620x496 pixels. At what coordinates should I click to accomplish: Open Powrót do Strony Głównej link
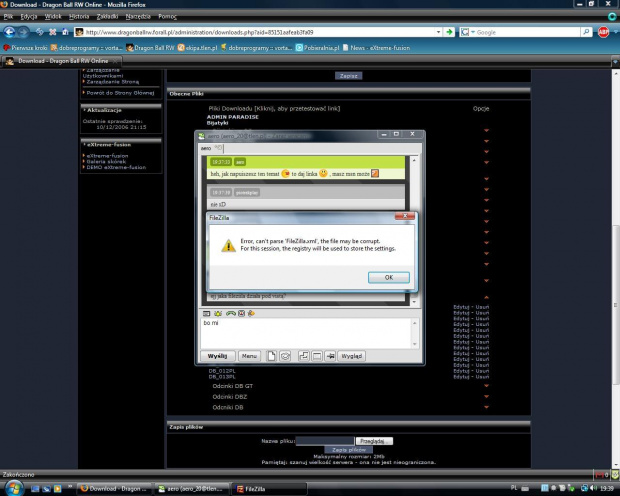point(120,93)
